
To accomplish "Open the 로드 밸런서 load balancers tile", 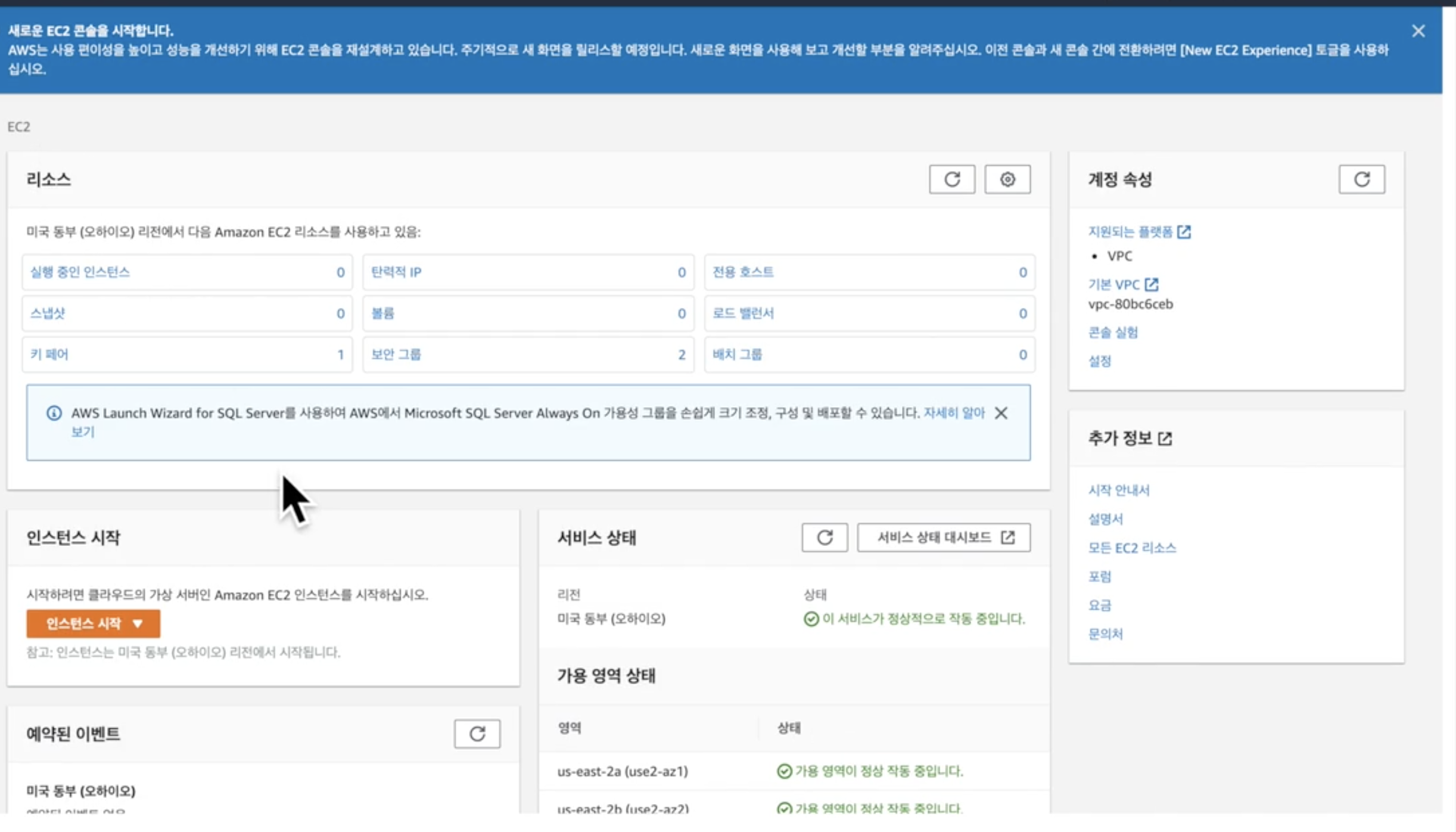I will pos(743,313).
